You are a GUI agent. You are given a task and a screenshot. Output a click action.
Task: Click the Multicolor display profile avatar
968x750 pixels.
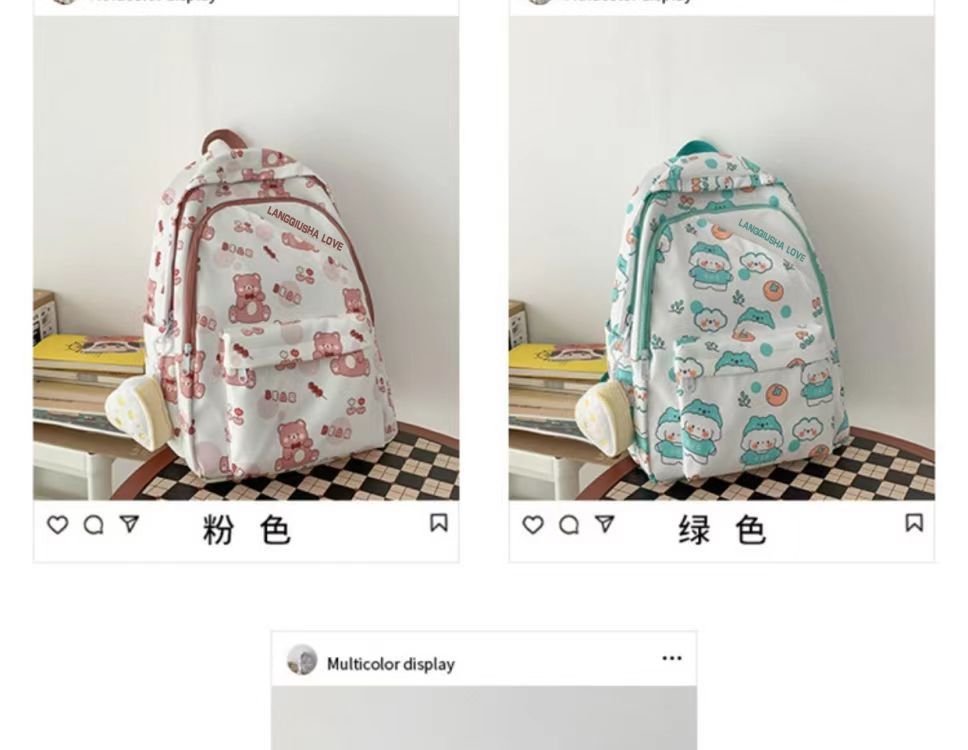(302, 660)
